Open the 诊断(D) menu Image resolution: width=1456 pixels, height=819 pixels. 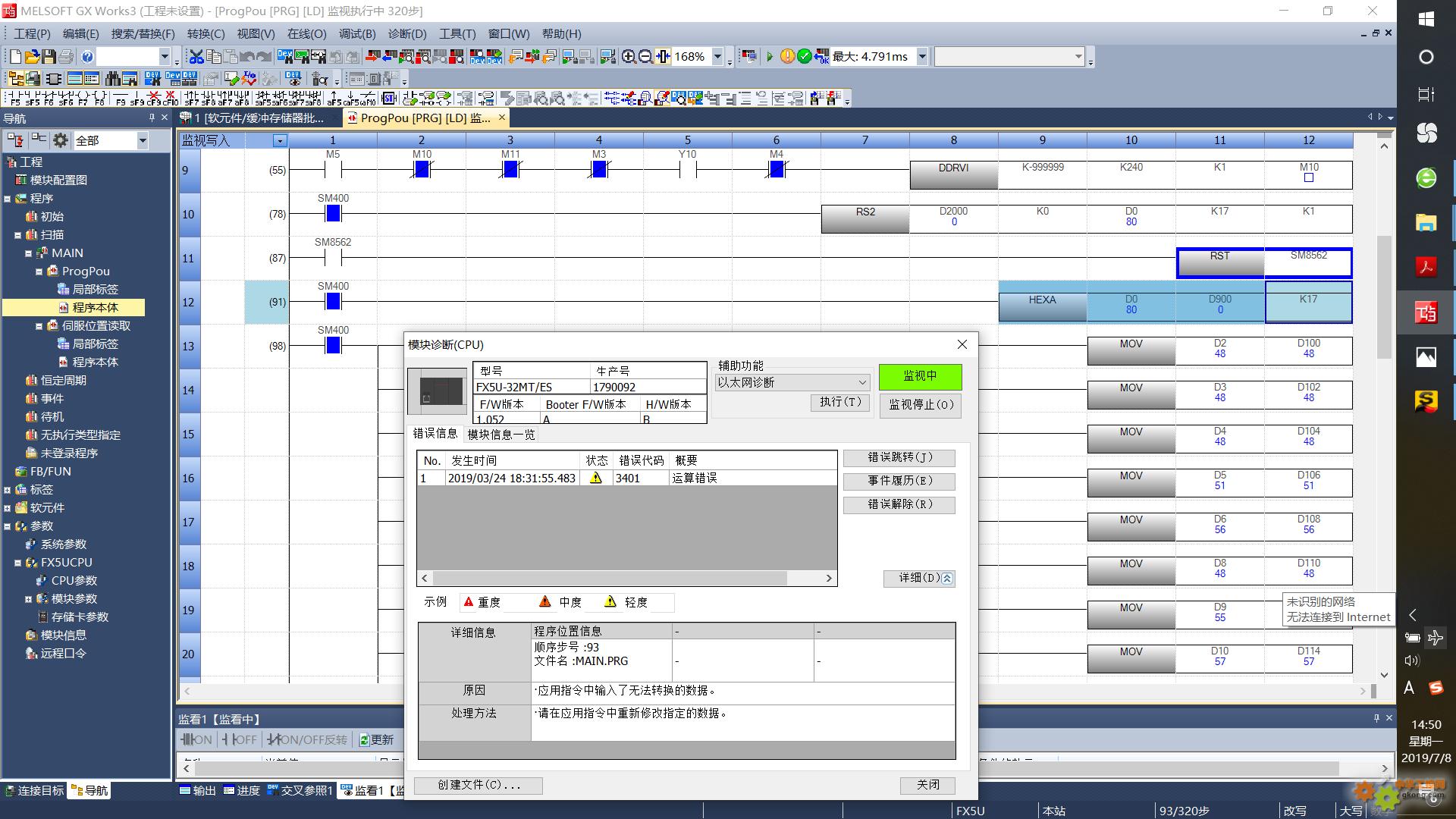(x=407, y=34)
